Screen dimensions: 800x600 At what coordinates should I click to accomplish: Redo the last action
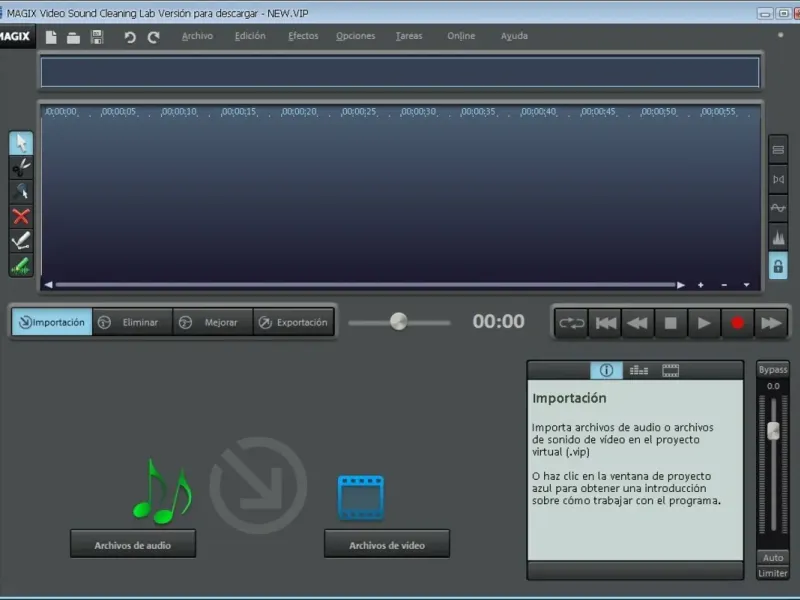pyautogui.click(x=153, y=37)
